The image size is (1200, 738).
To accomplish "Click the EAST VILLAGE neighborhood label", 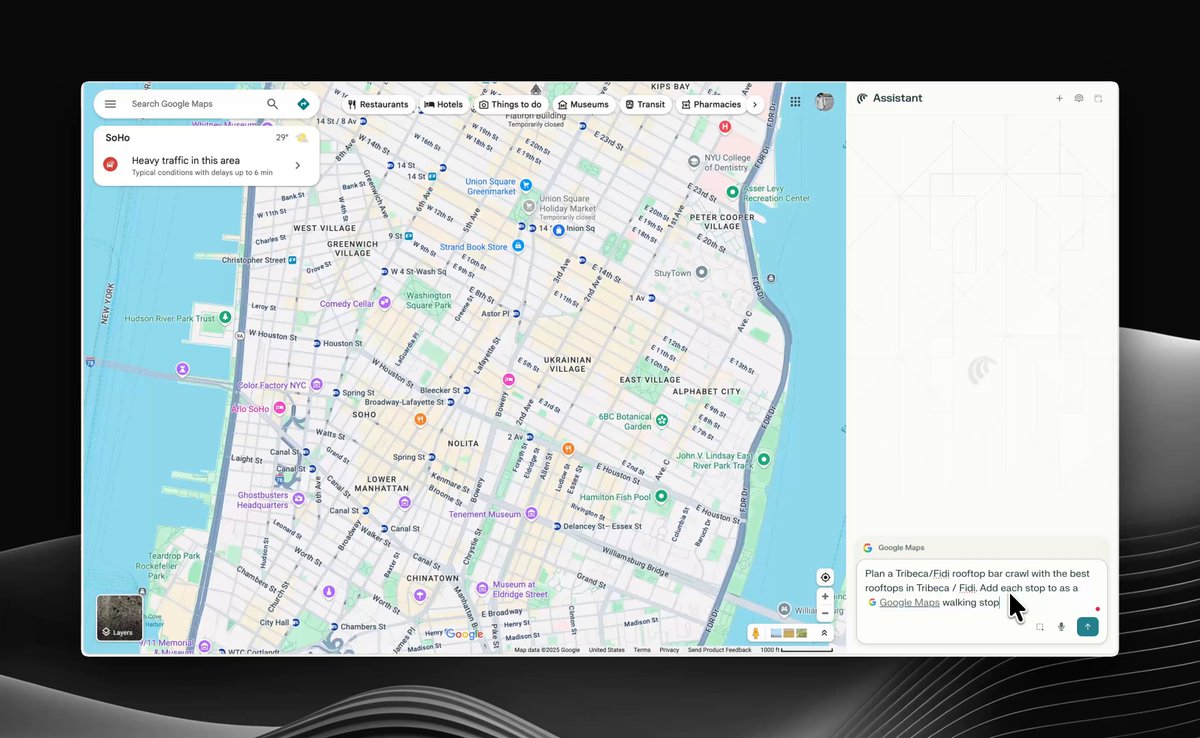I will 650,380.
